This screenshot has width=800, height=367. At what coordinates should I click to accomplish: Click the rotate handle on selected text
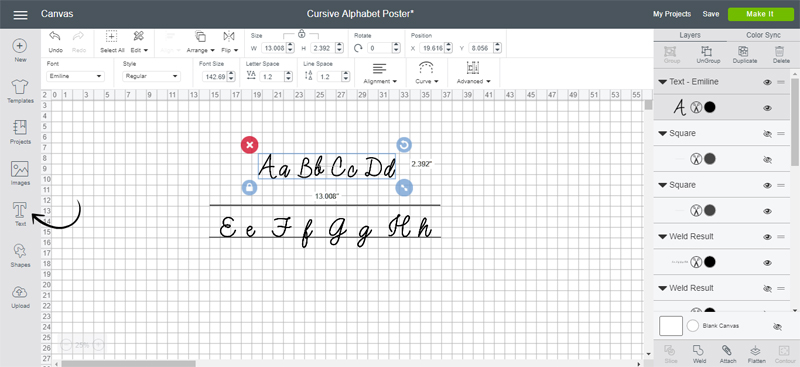tap(404, 145)
